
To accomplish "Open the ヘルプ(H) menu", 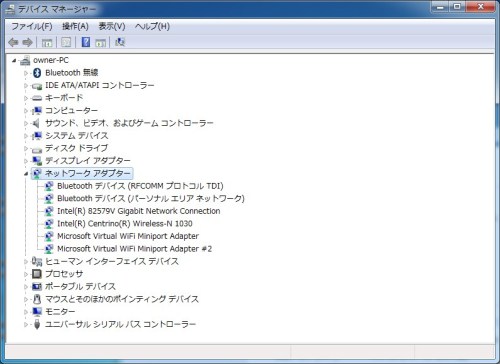I will 152,26.
